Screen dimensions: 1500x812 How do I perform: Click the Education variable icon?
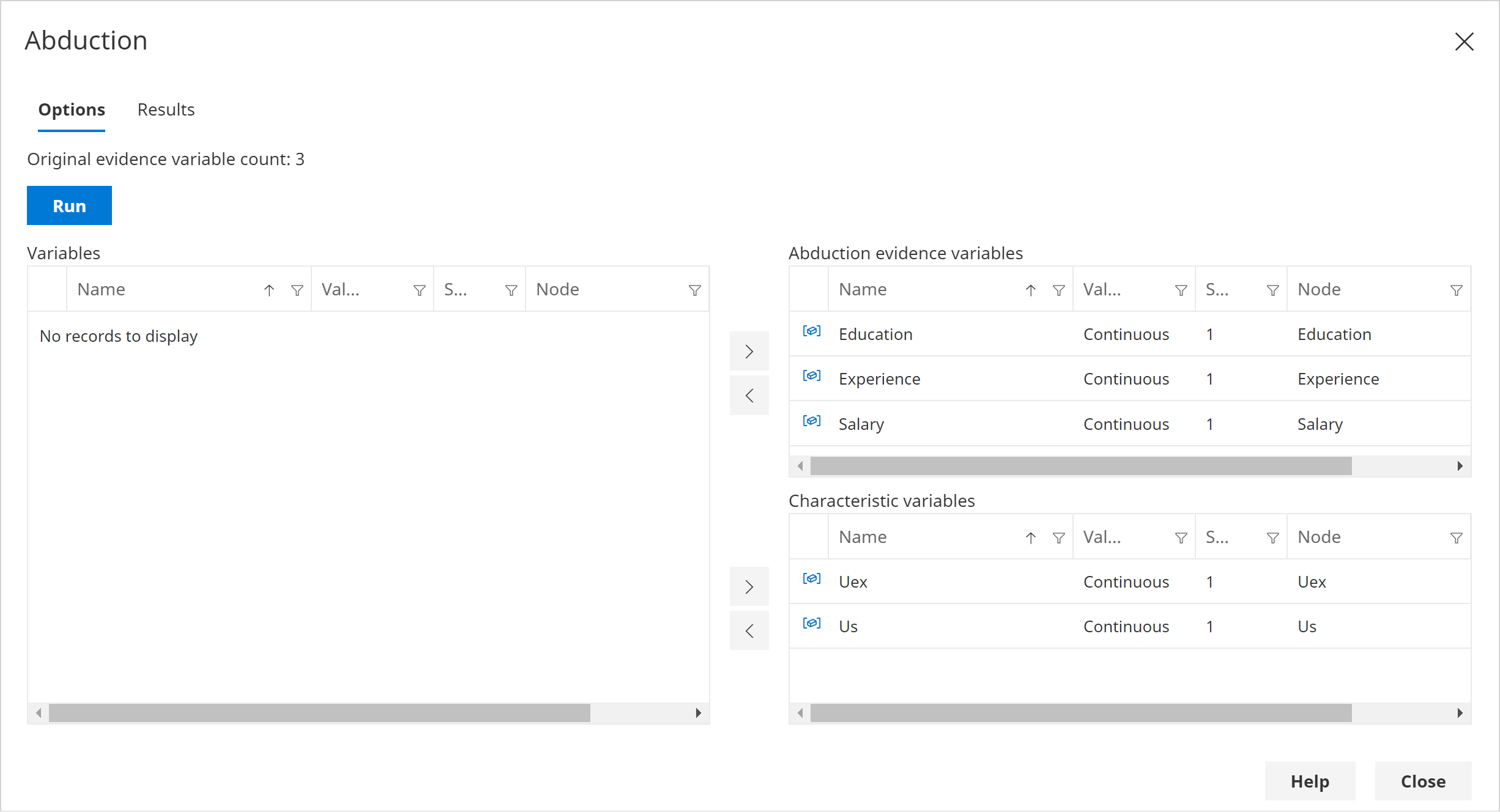[x=811, y=331]
